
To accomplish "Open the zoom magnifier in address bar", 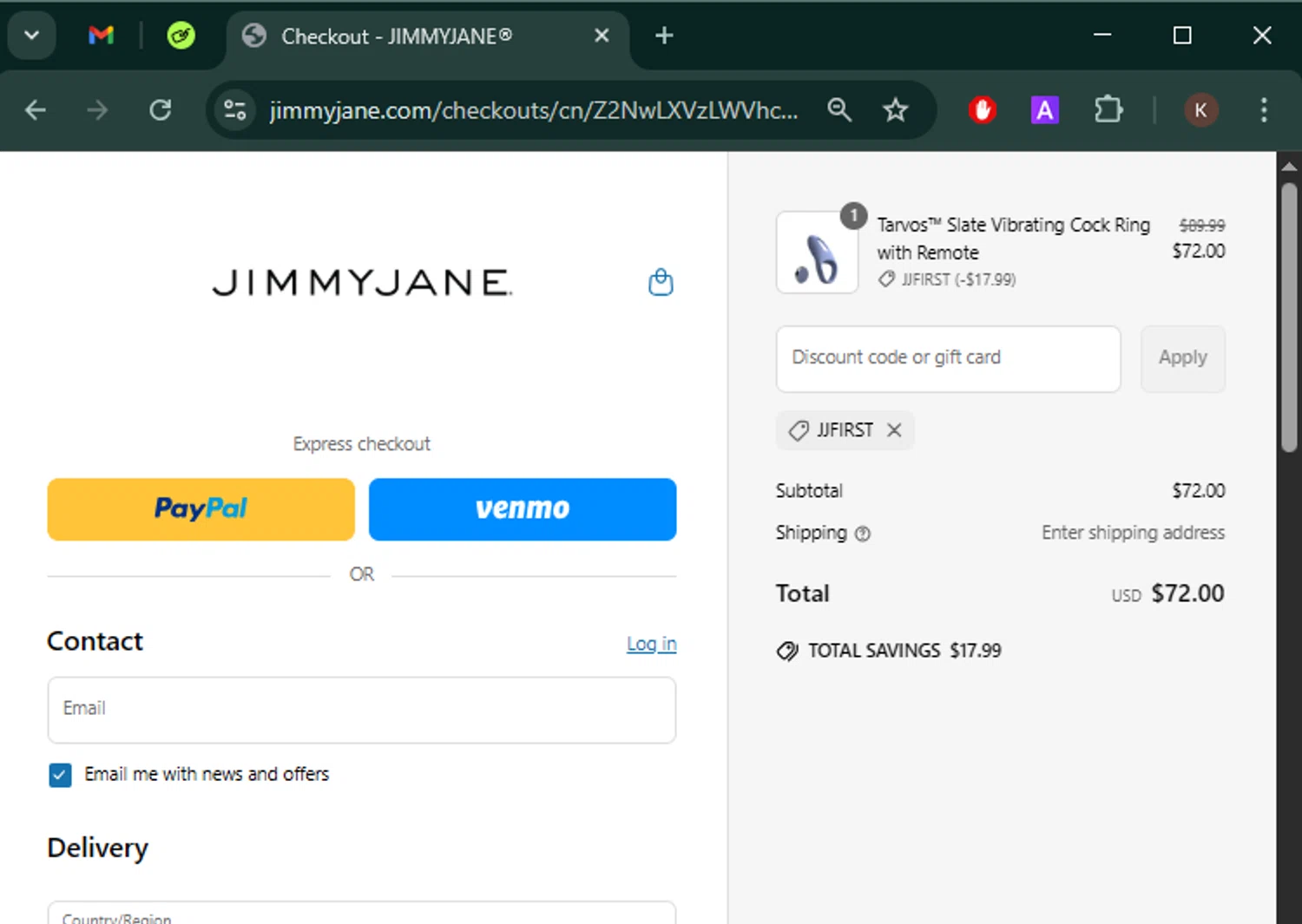I will click(839, 110).
